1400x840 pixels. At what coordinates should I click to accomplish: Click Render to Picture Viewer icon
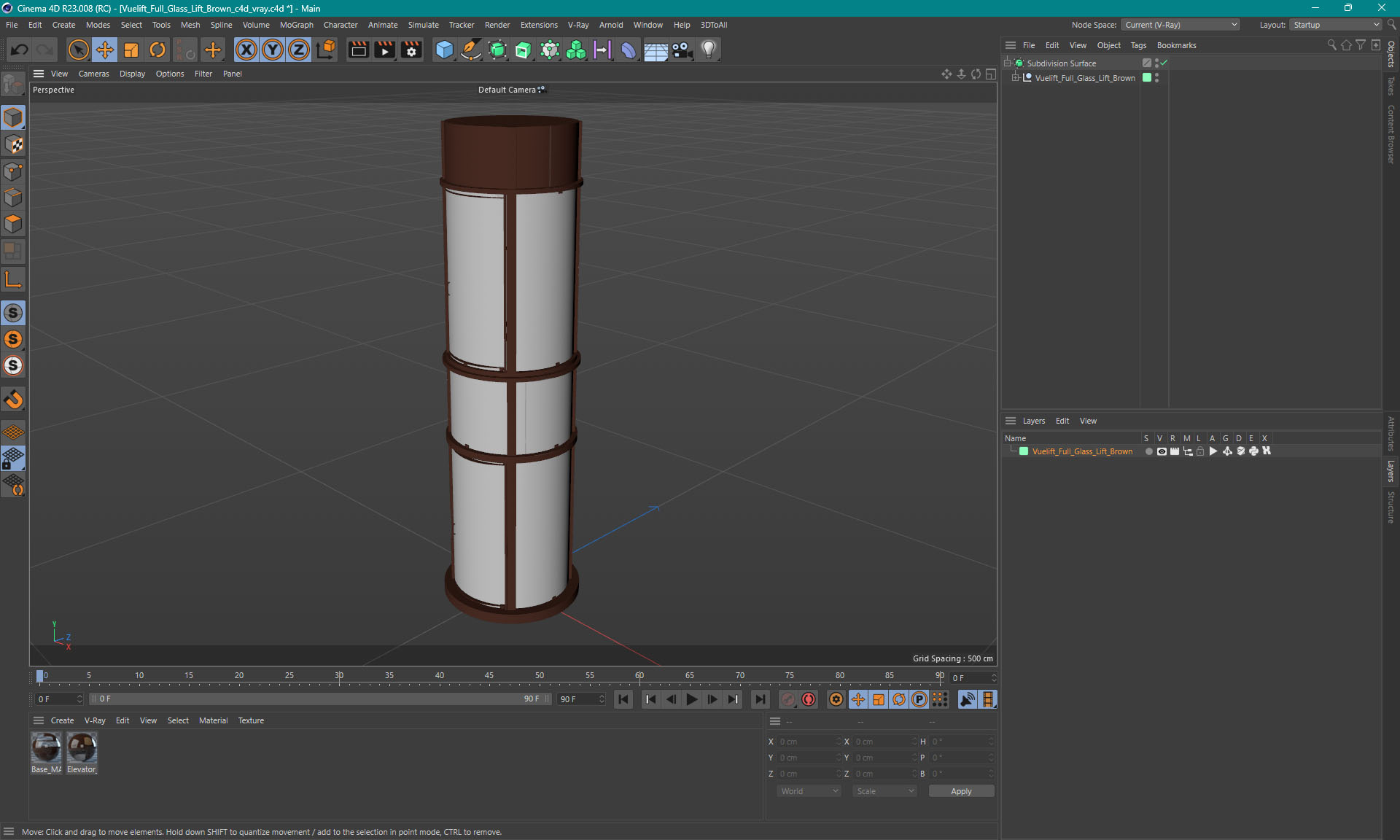pyautogui.click(x=384, y=50)
